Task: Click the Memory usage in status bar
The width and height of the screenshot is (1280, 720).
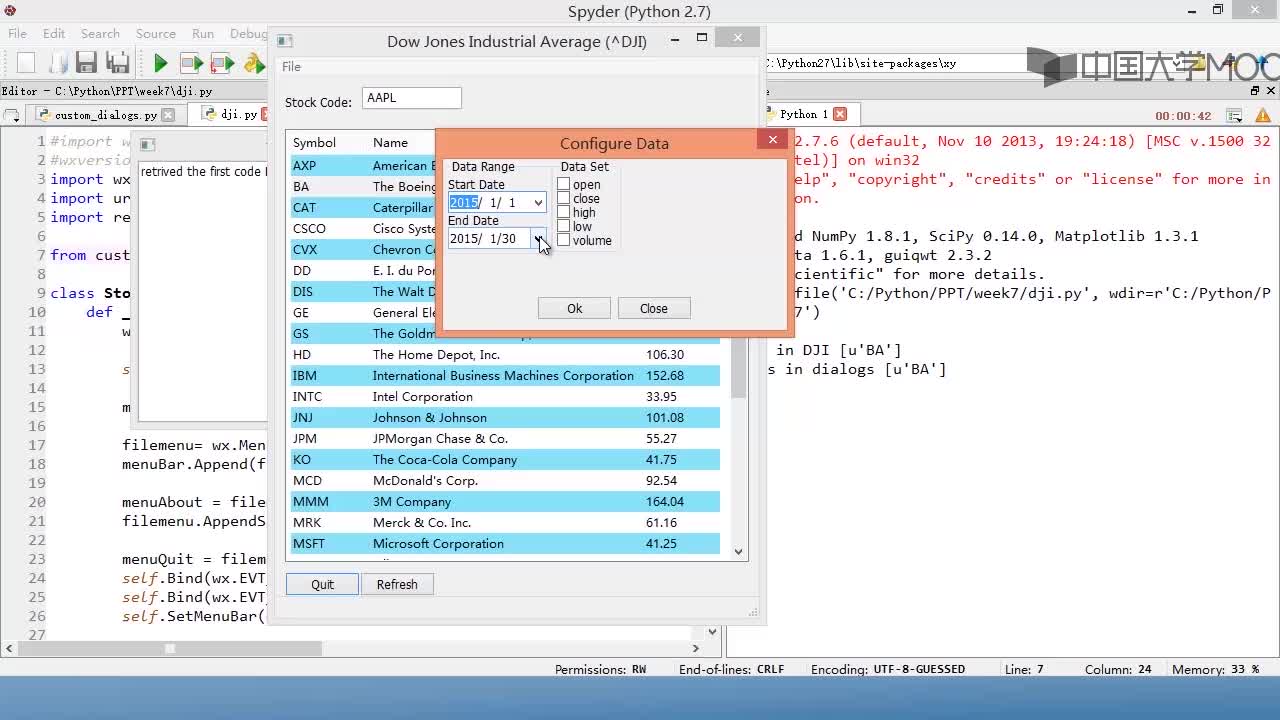Action: (1215, 670)
